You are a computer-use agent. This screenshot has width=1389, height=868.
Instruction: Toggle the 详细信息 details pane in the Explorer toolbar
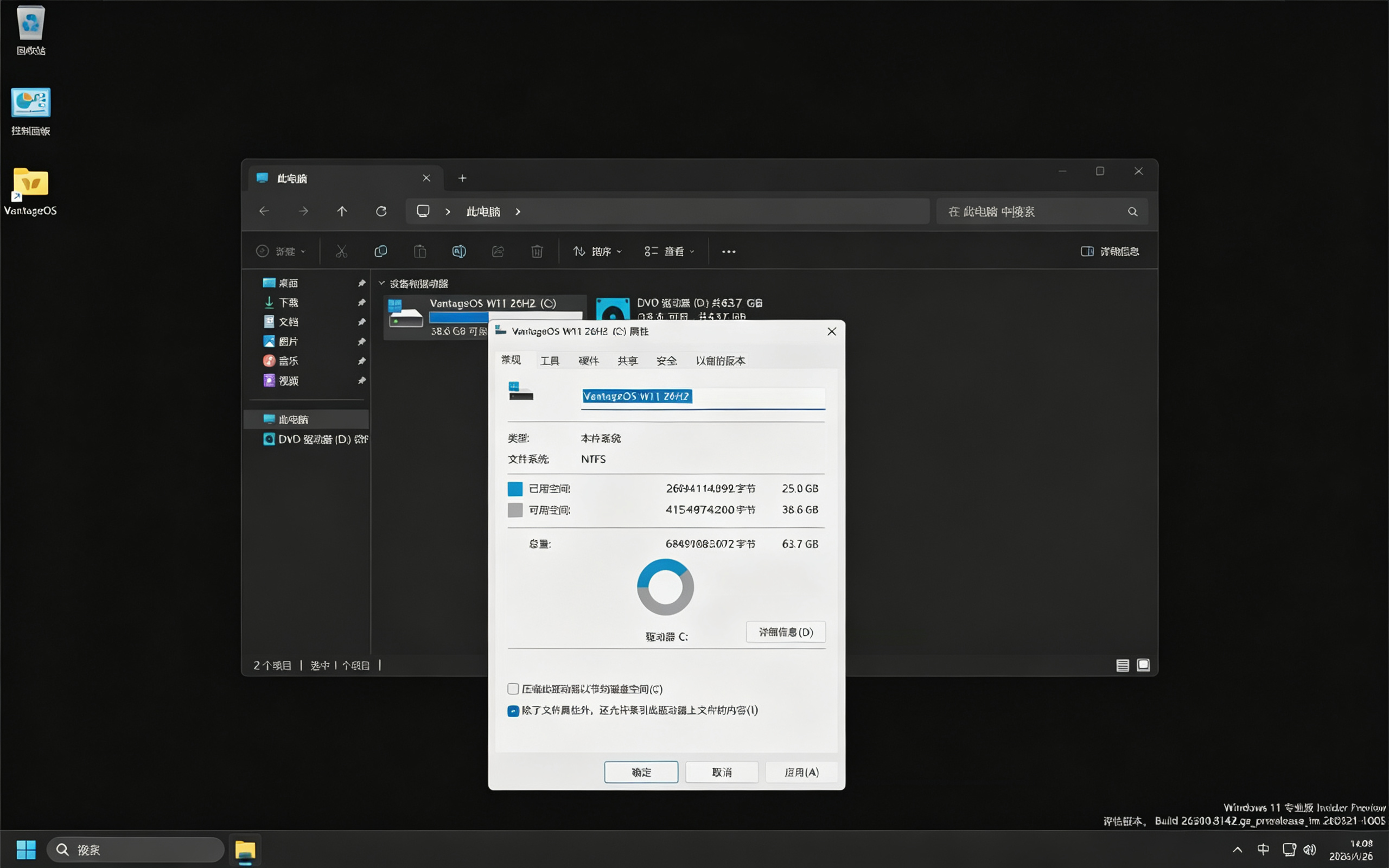pos(1110,251)
